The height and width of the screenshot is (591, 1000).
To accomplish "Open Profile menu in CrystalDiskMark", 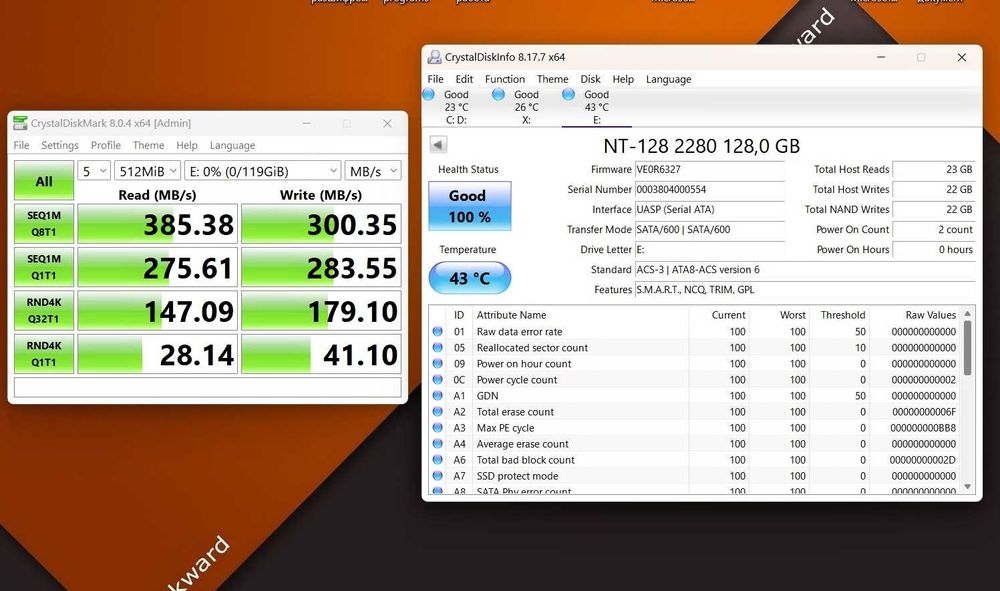I will pyautogui.click(x=105, y=145).
